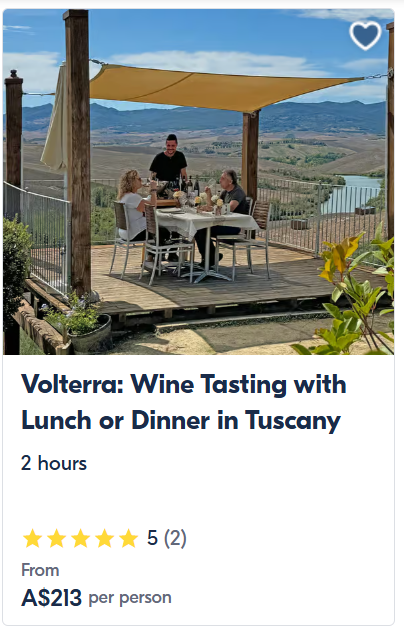404x629 pixels.
Task: Open Volterra: Wine Tasting with Lunch title
Action: (184, 402)
